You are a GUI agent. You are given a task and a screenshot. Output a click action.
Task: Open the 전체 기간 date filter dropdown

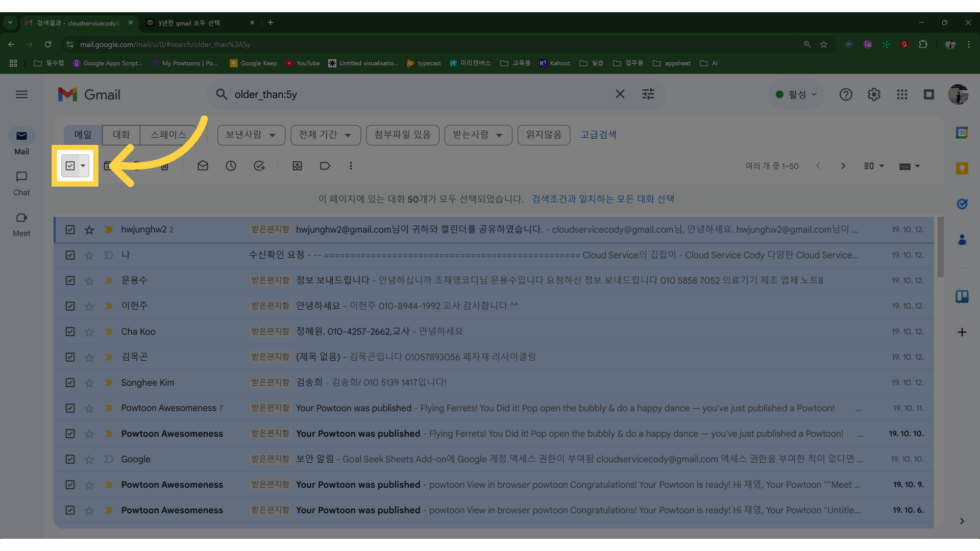click(325, 135)
